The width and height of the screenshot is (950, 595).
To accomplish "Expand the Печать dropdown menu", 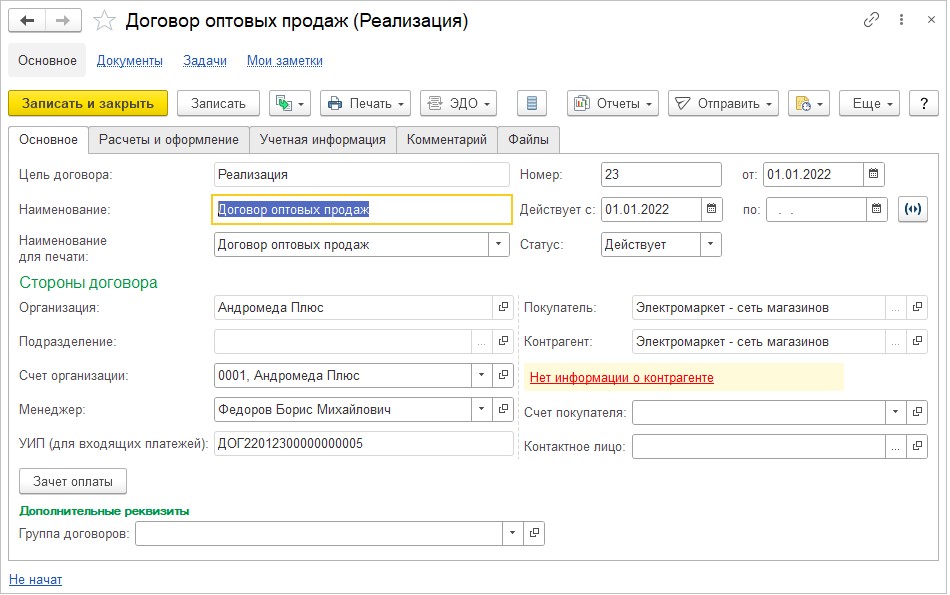I will (x=365, y=103).
